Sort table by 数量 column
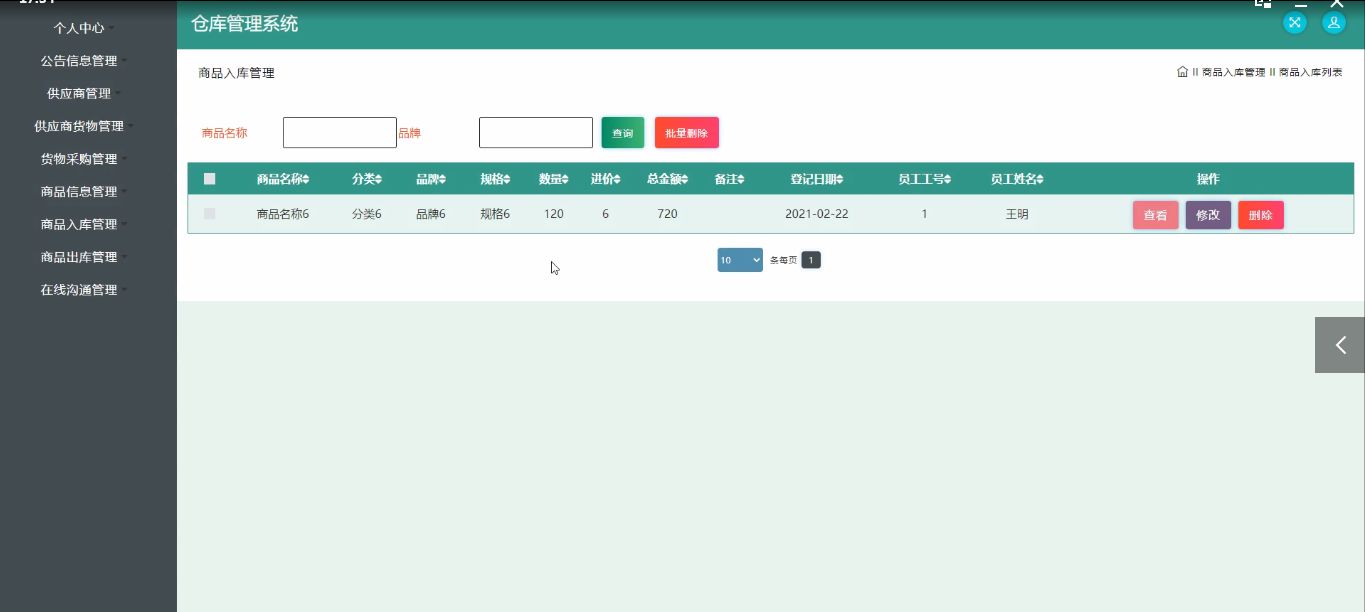1365x612 pixels. click(554, 179)
